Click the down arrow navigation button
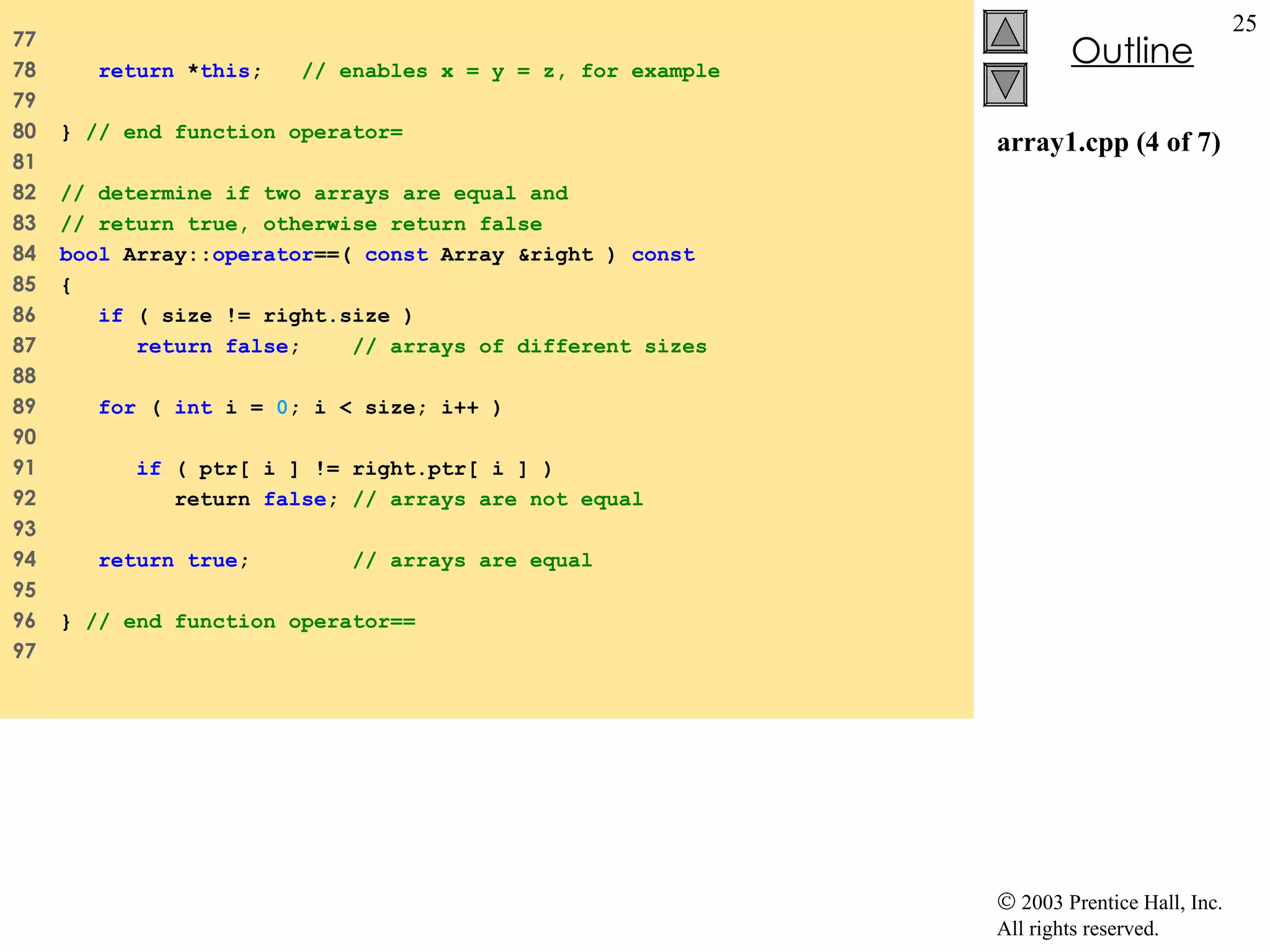This screenshot has width=1270, height=952. 1005,84
